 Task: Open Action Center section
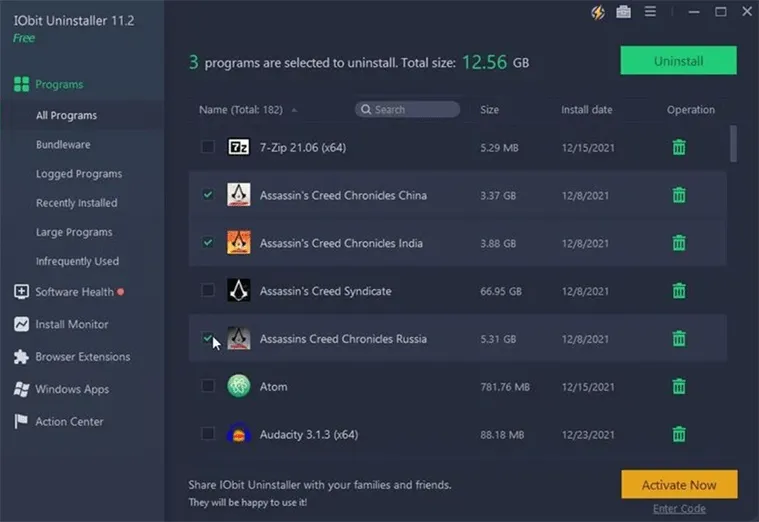69,422
